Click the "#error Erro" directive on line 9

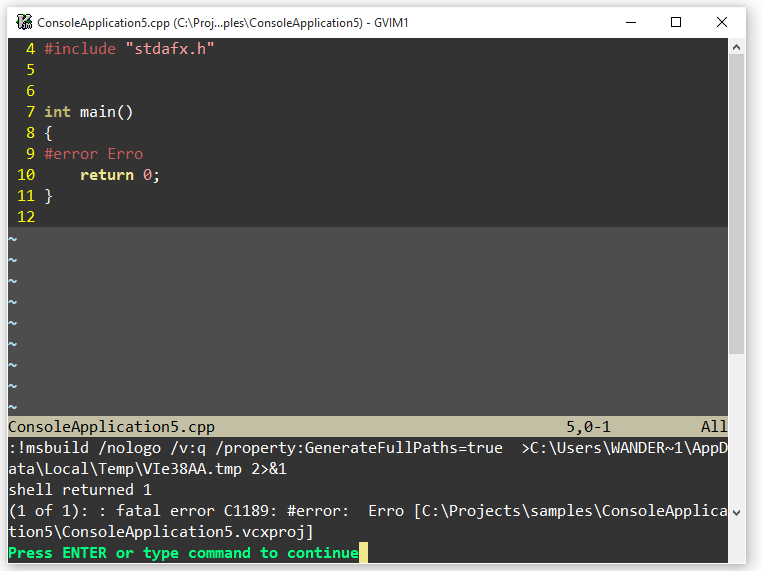(x=93, y=154)
